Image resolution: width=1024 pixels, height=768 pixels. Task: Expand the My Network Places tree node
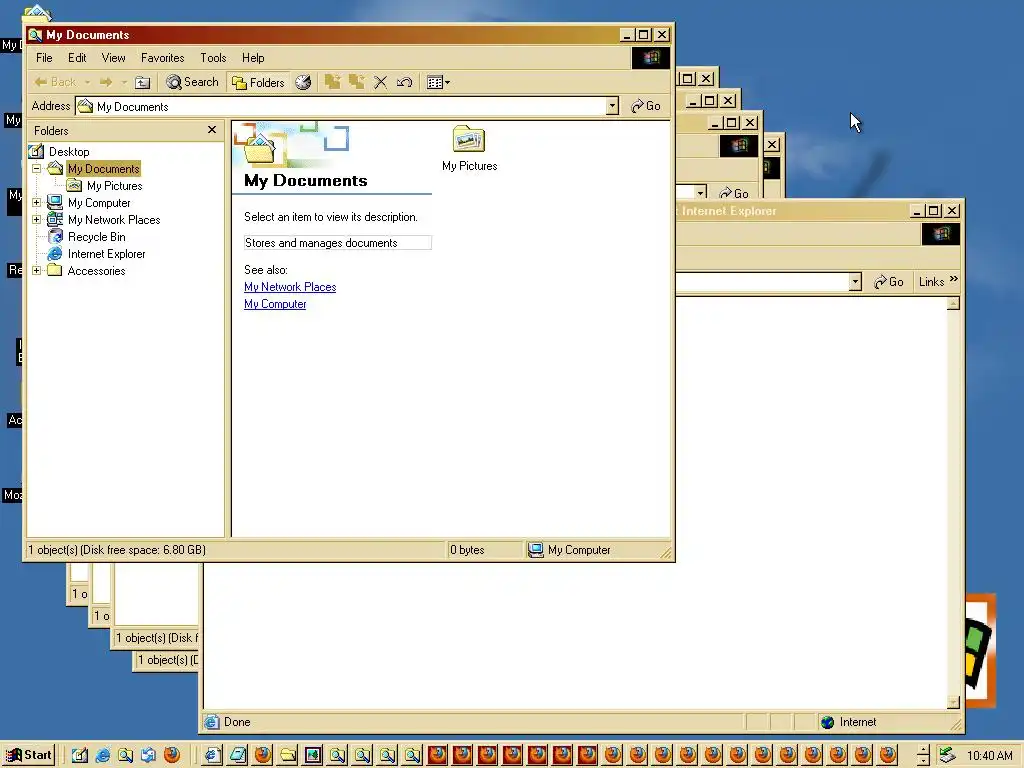click(x=37, y=219)
